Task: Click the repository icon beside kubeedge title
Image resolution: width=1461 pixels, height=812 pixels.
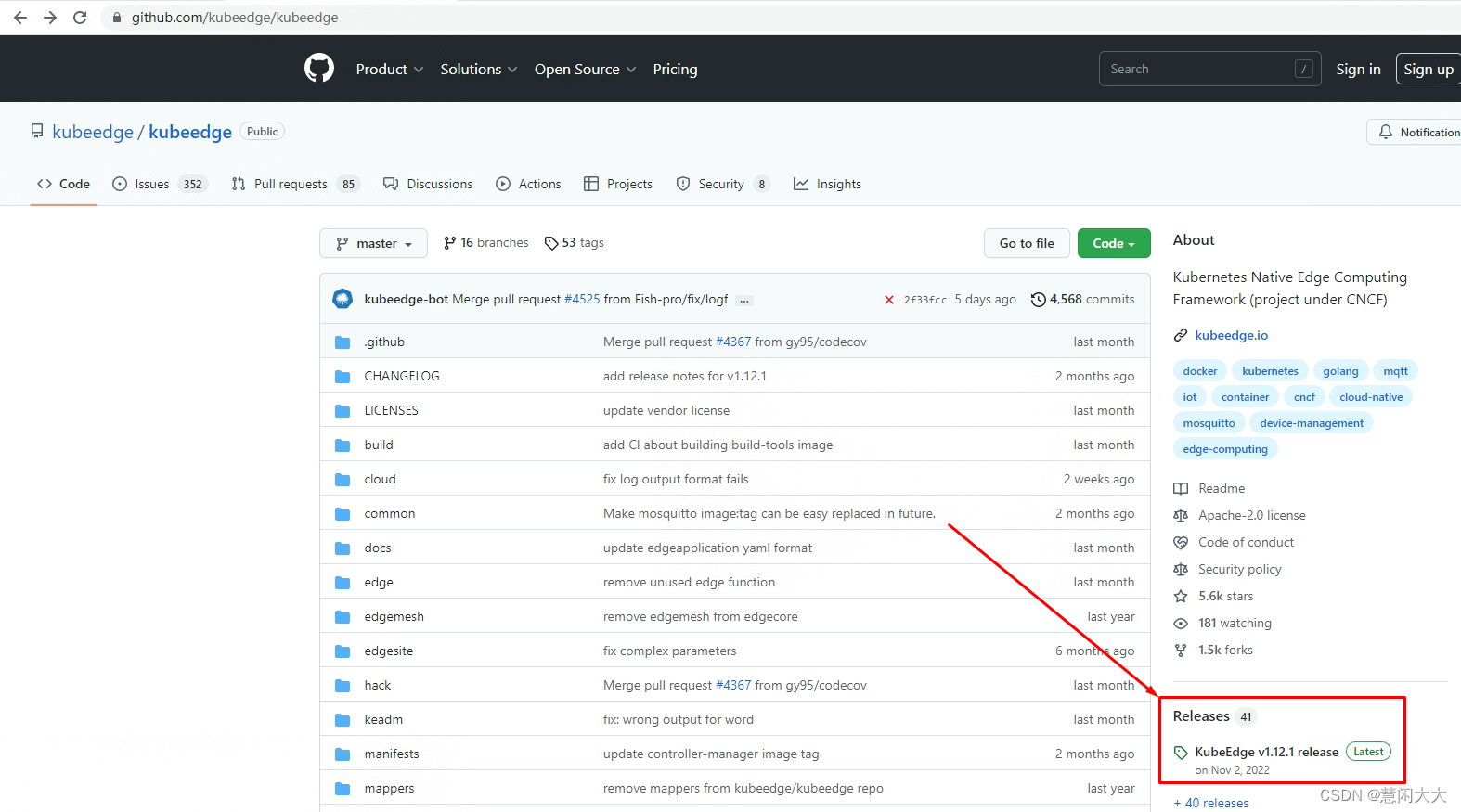Action: (37, 131)
